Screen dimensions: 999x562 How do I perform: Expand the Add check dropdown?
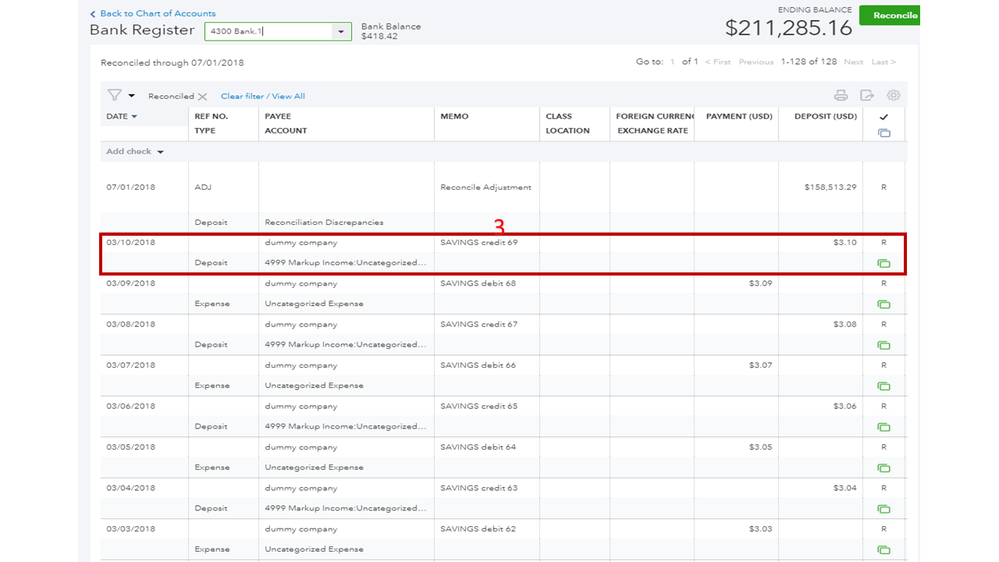160,152
